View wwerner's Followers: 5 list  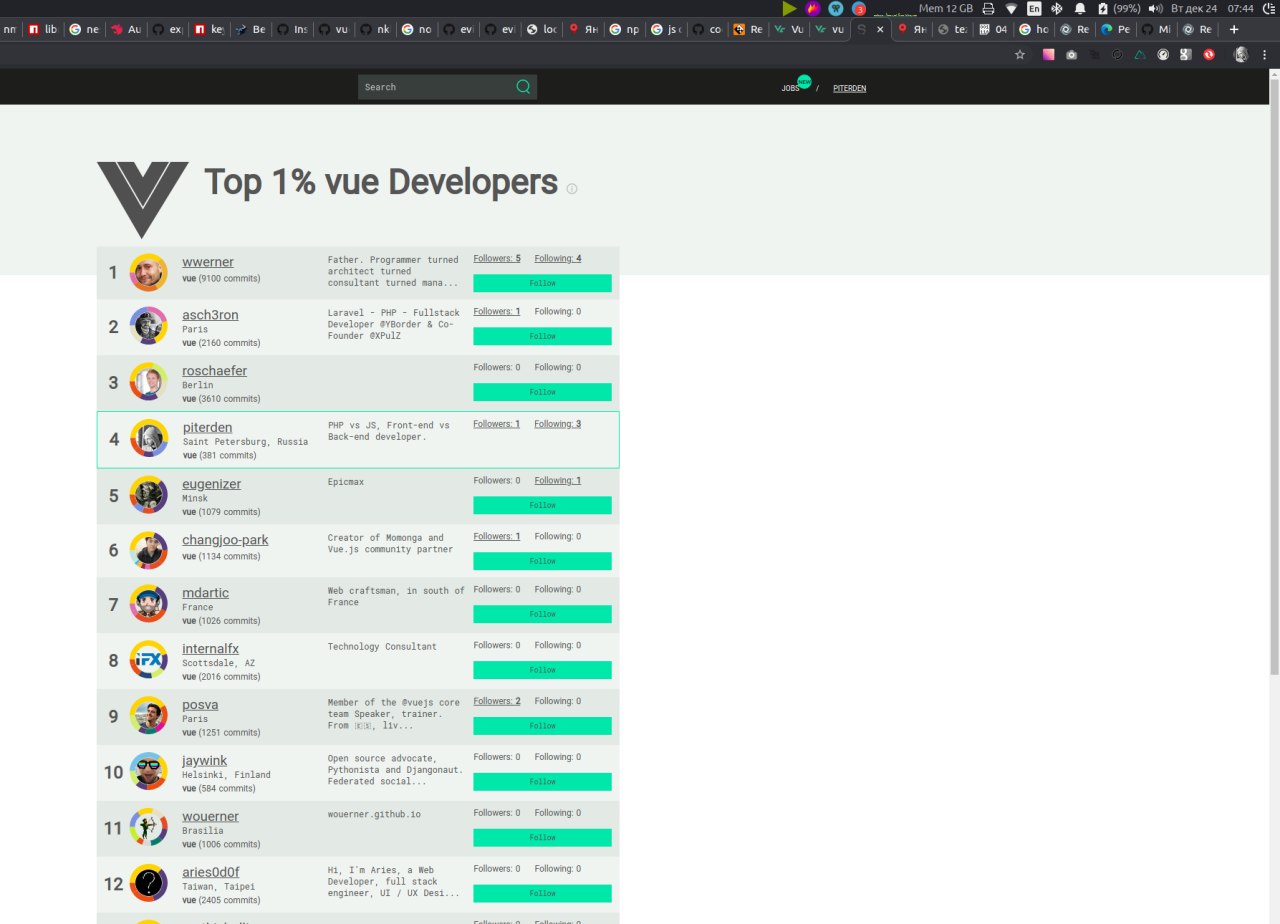(497, 259)
